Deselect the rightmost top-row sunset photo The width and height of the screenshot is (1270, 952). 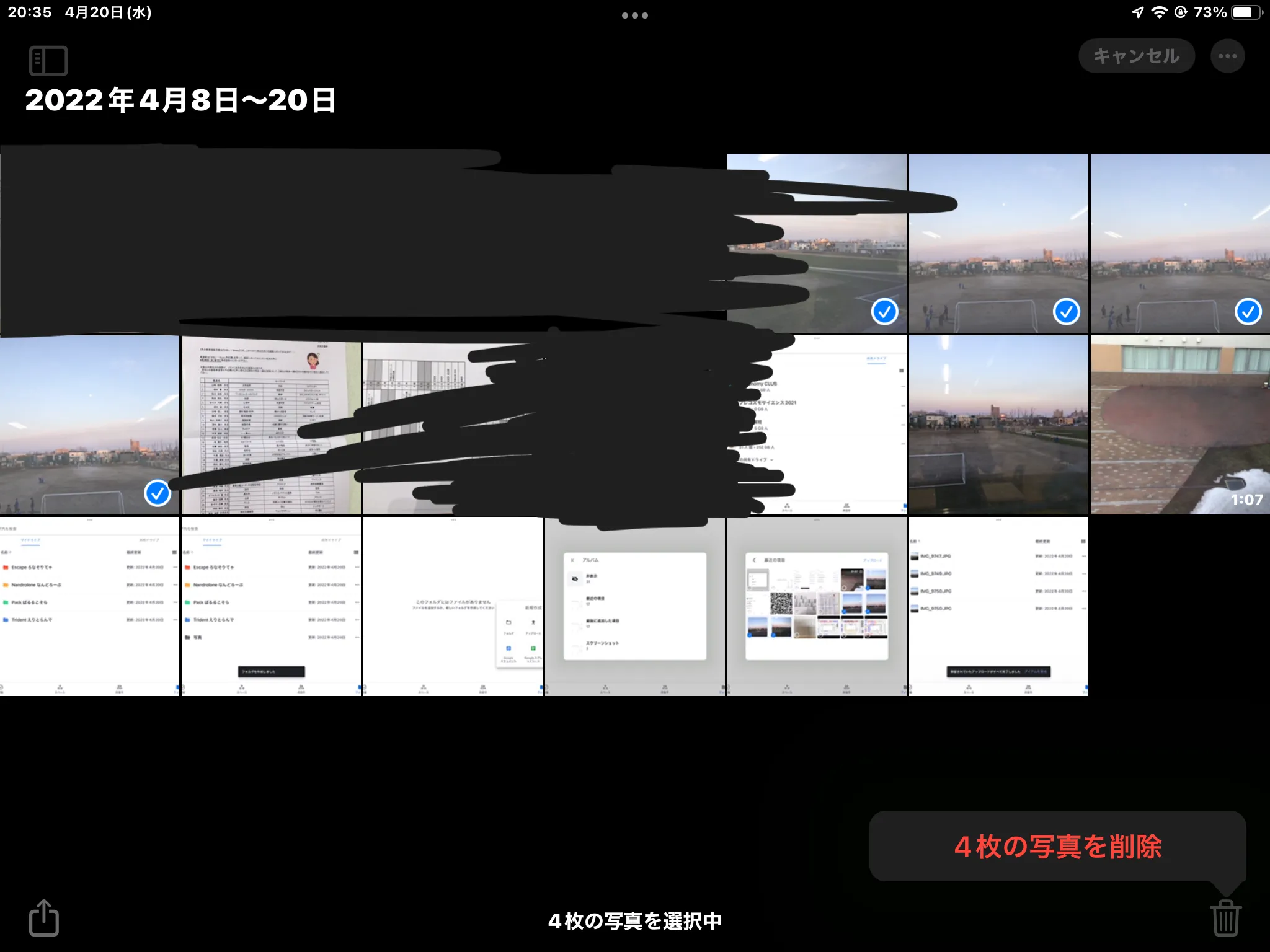coord(1180,243)
